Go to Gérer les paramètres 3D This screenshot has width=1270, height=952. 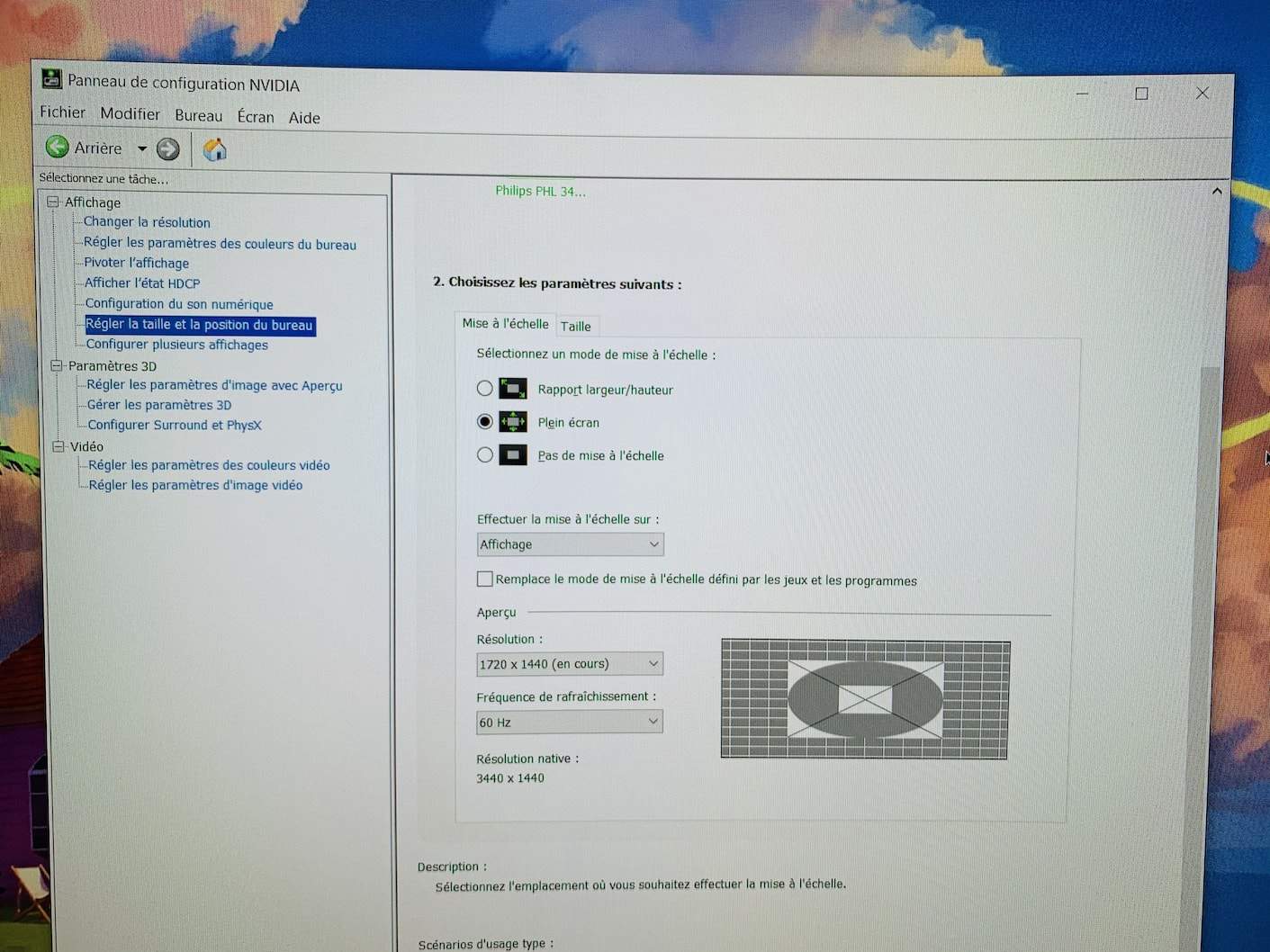point(159,405)
